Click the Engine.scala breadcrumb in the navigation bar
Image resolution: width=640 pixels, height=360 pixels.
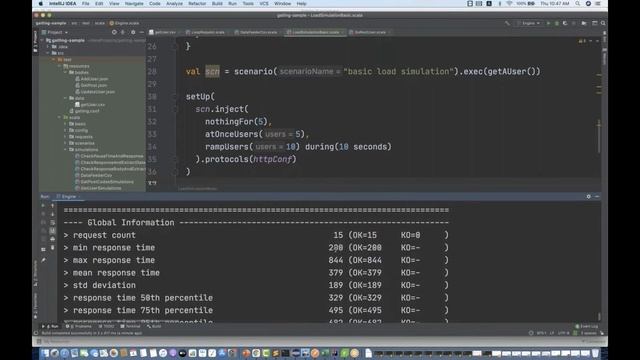124,23
